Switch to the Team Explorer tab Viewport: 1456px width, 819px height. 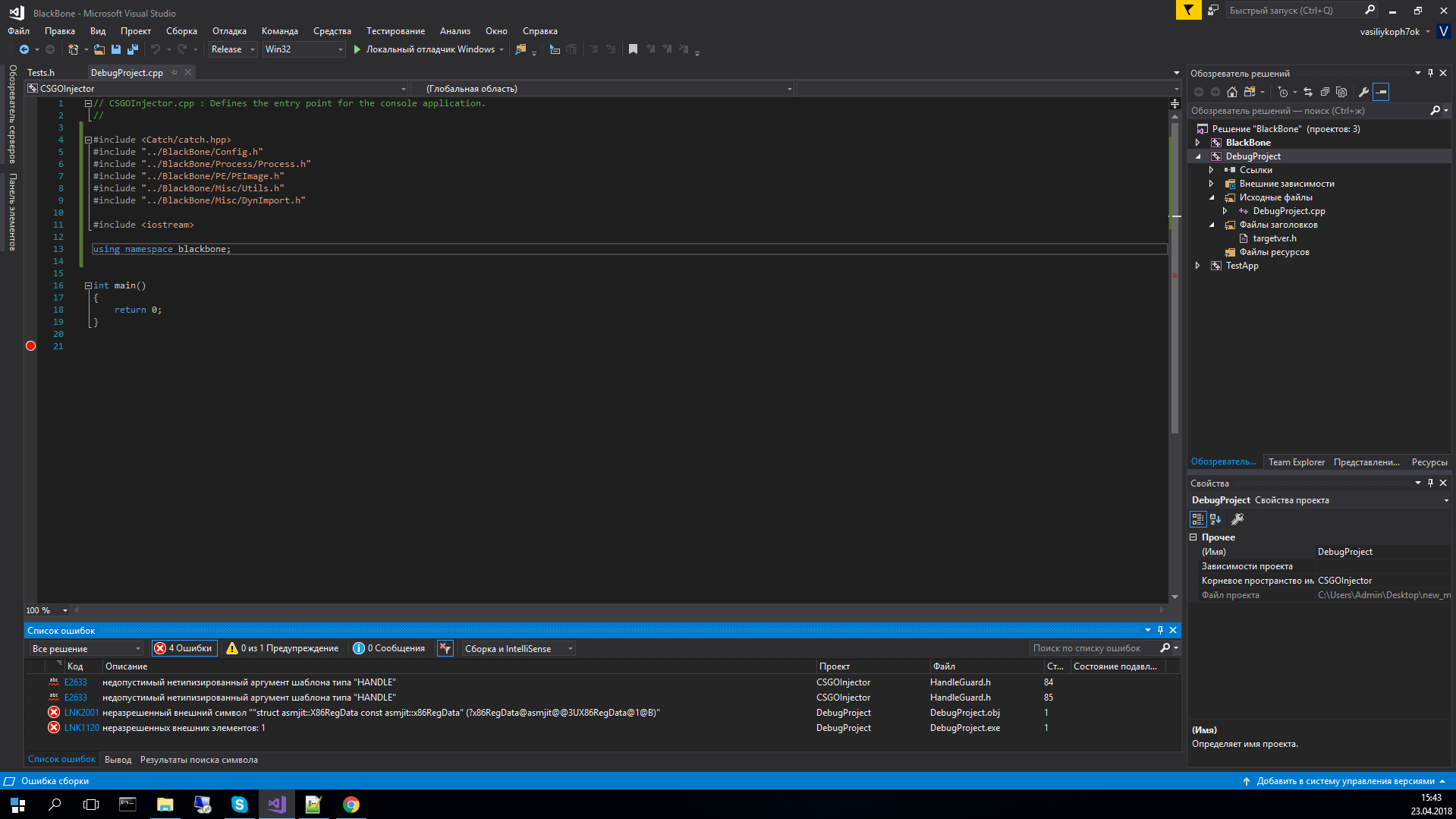coord(1296,461)
